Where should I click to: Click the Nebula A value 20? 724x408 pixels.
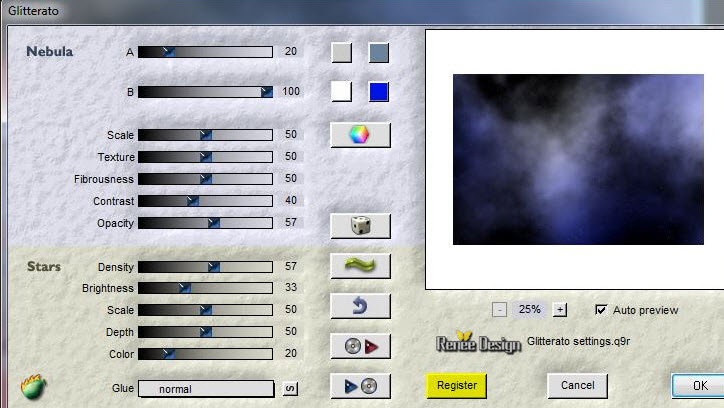tap(290, 51)
